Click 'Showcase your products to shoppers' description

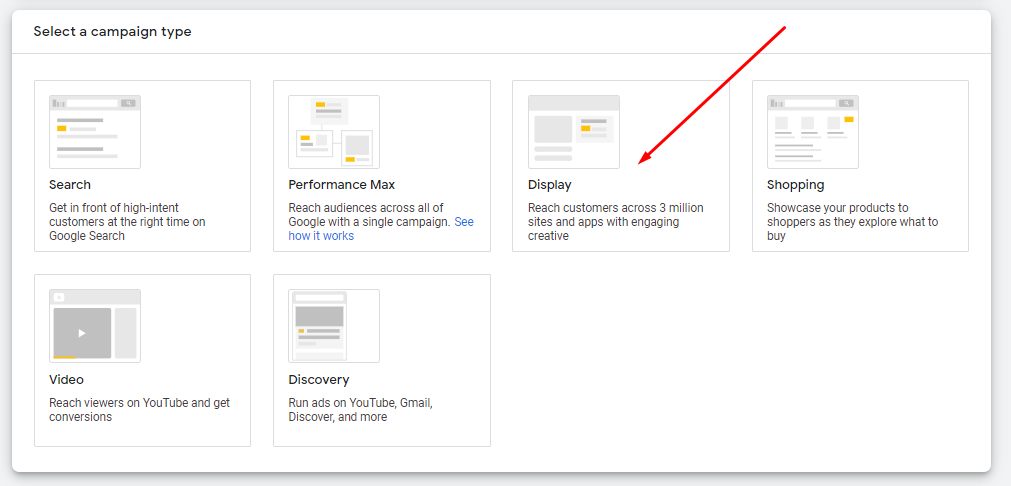point(852,222)
